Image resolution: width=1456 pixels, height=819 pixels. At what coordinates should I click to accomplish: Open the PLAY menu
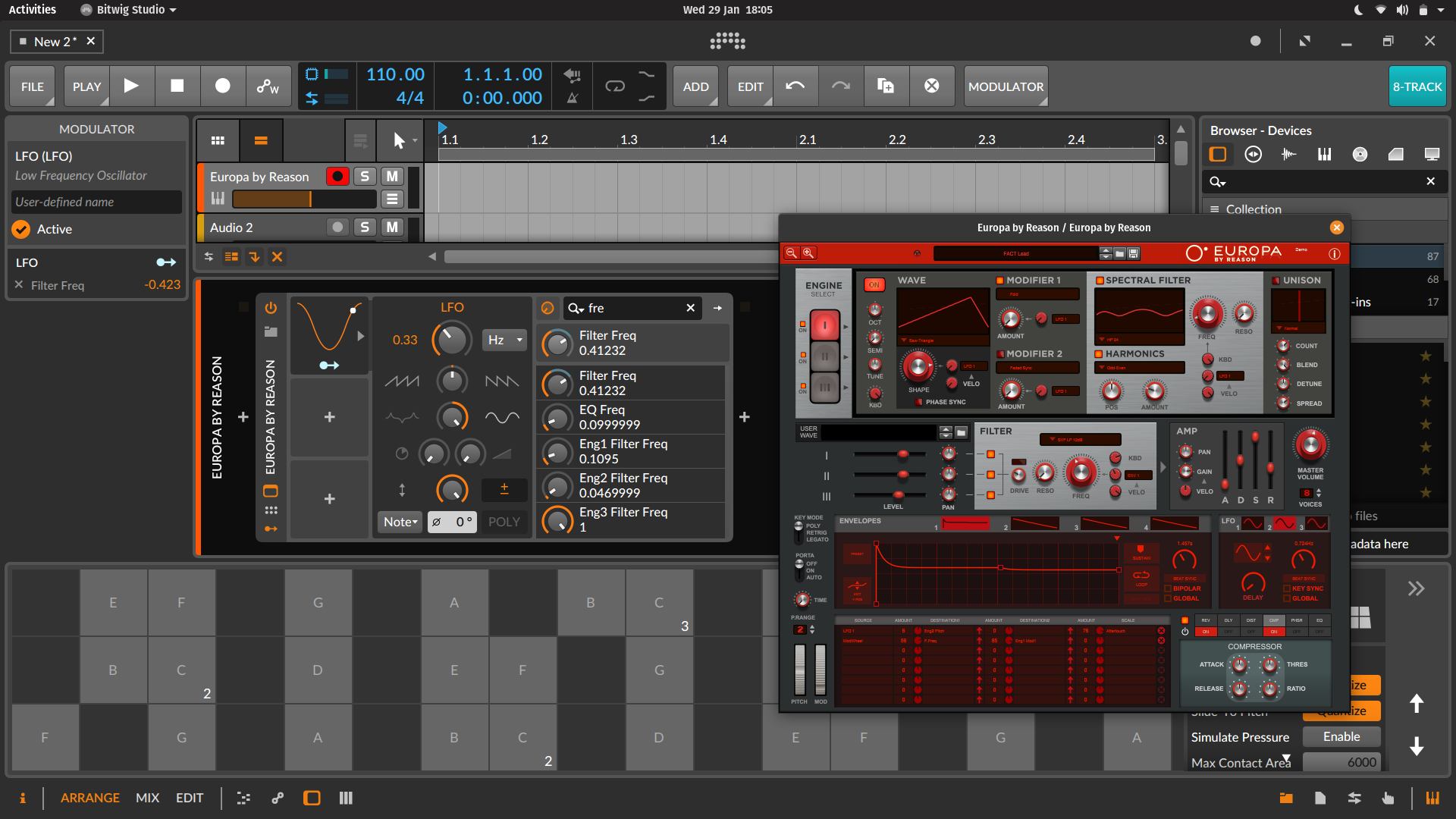coord(86,86)
